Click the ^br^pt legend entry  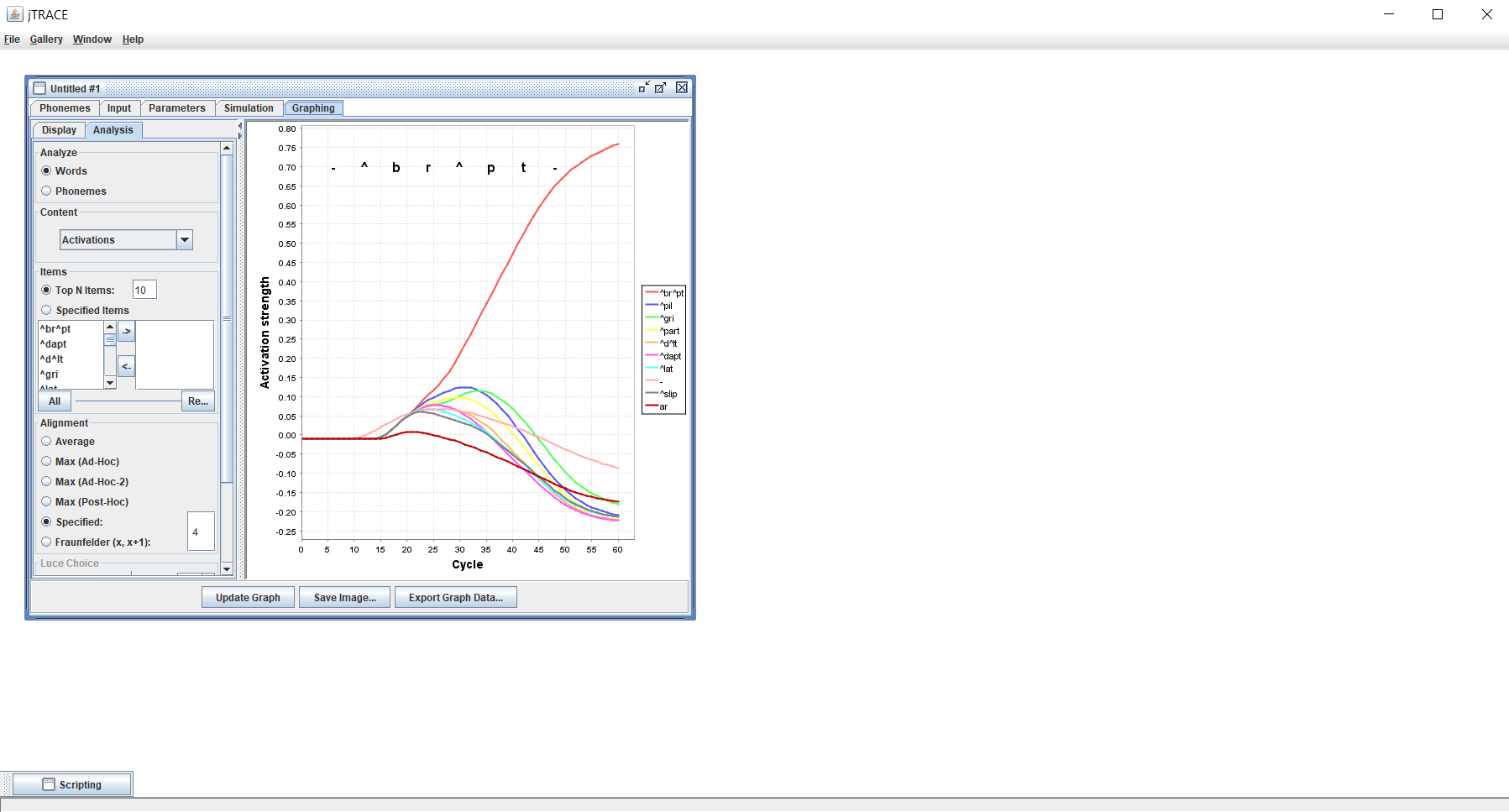pos(664,293)
